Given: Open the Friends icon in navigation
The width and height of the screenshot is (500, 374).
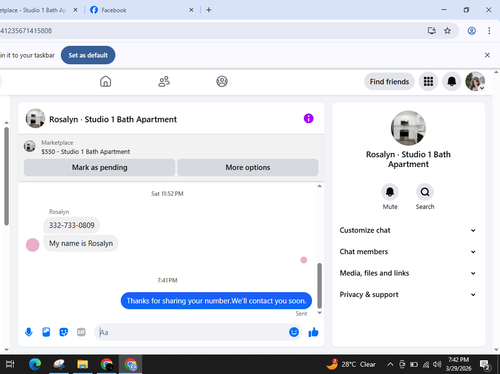Looking at the screenshot, I should point(164,81).
